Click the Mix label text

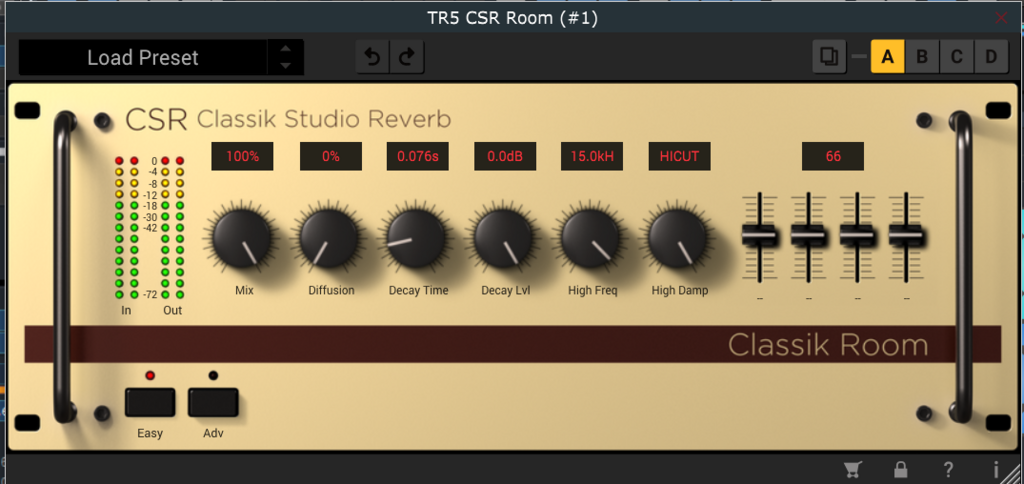tap(244, 291)
